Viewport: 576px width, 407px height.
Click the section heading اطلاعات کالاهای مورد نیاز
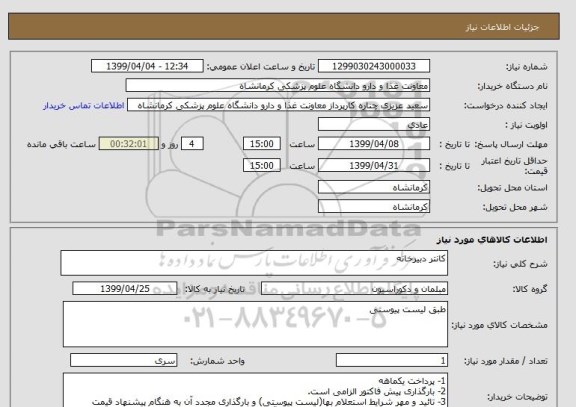click(492, 240)
